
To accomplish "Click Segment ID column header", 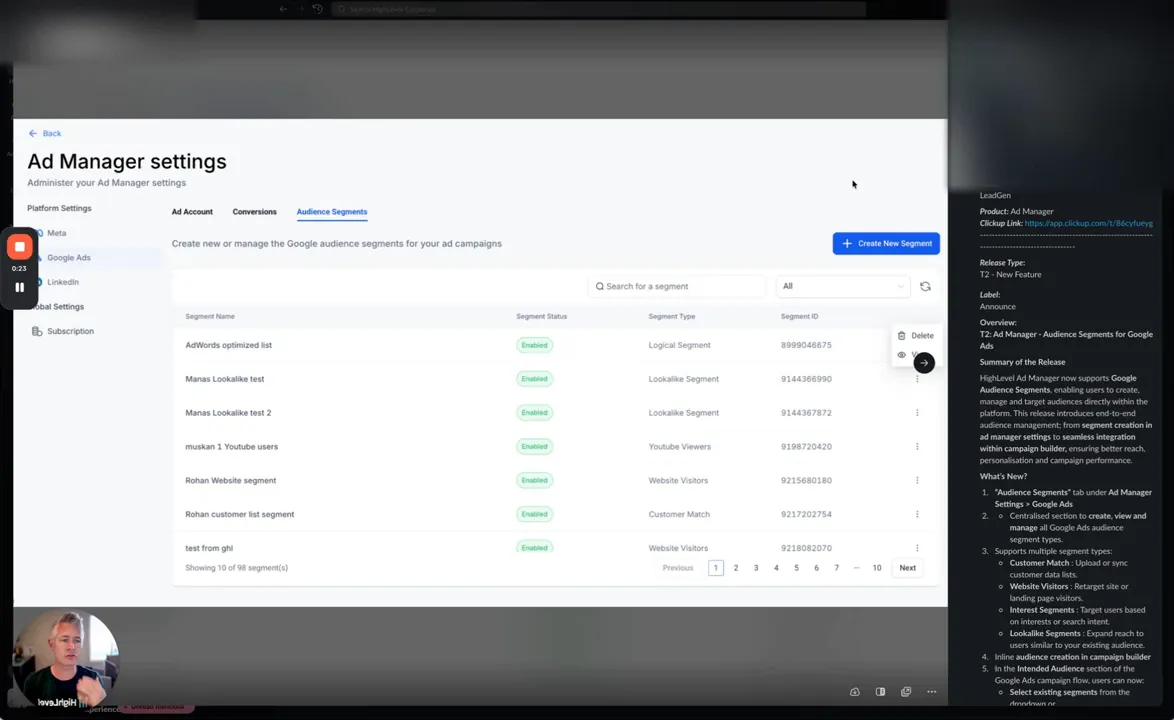I will [800, 317].
